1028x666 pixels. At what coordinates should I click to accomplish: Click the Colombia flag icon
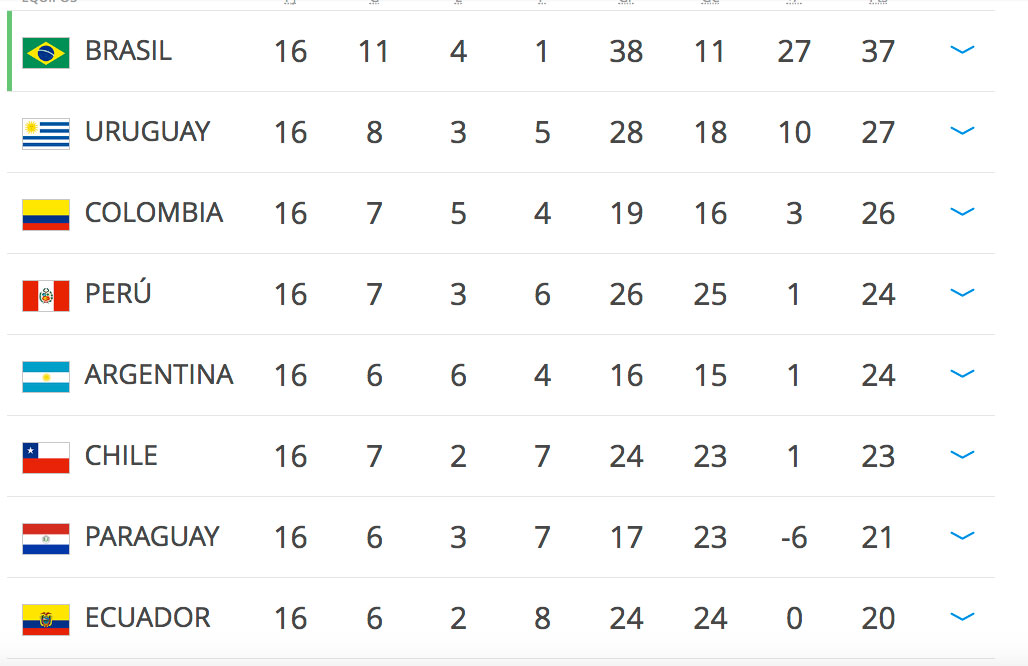point(46,215)
